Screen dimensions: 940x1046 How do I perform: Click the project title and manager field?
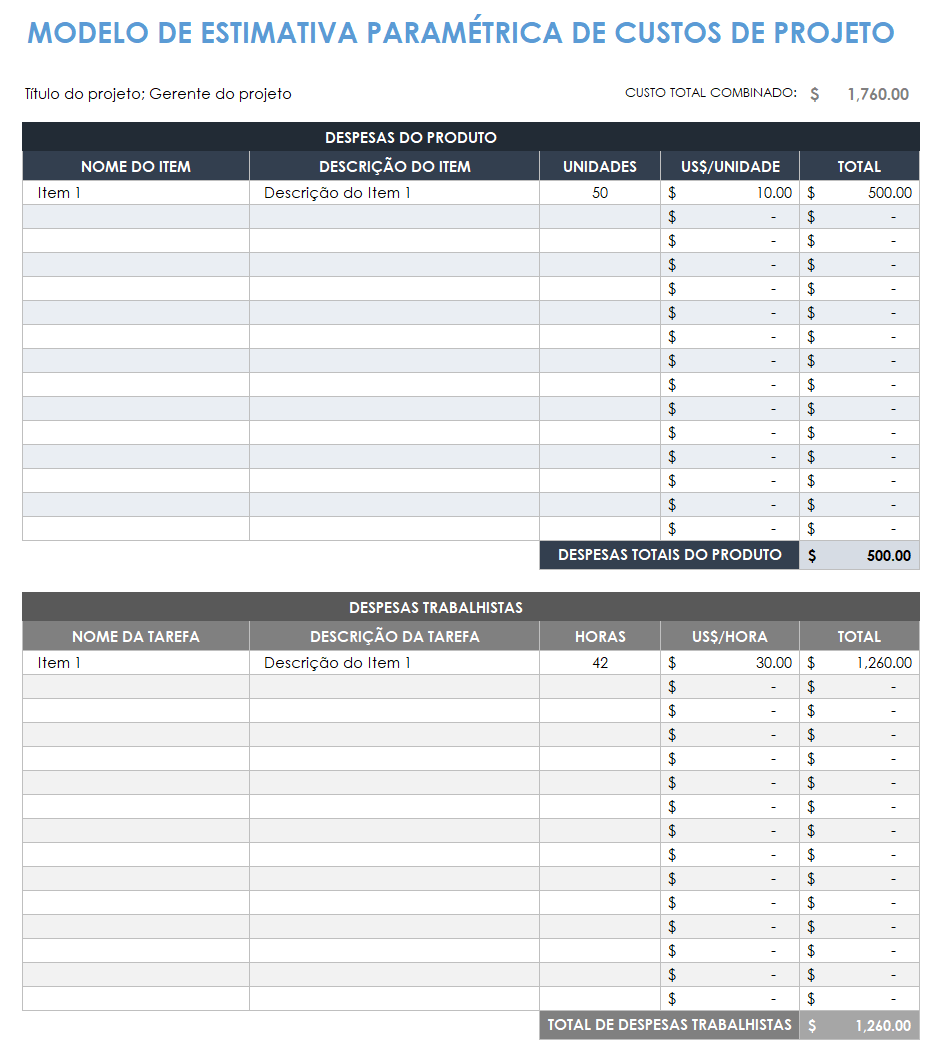(158, 93)
